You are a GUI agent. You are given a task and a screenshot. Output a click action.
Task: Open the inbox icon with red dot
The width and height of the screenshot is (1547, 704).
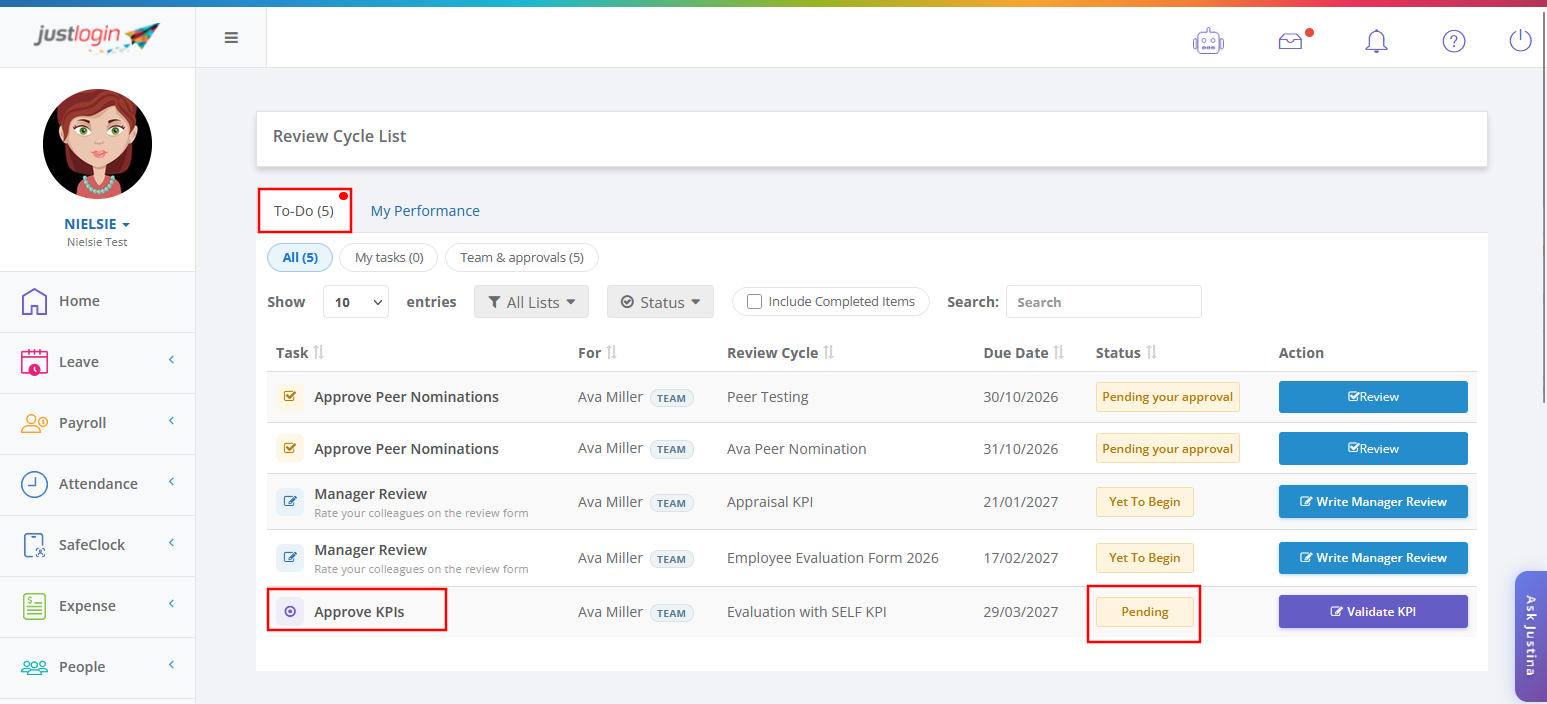(x=1291, y=41)
